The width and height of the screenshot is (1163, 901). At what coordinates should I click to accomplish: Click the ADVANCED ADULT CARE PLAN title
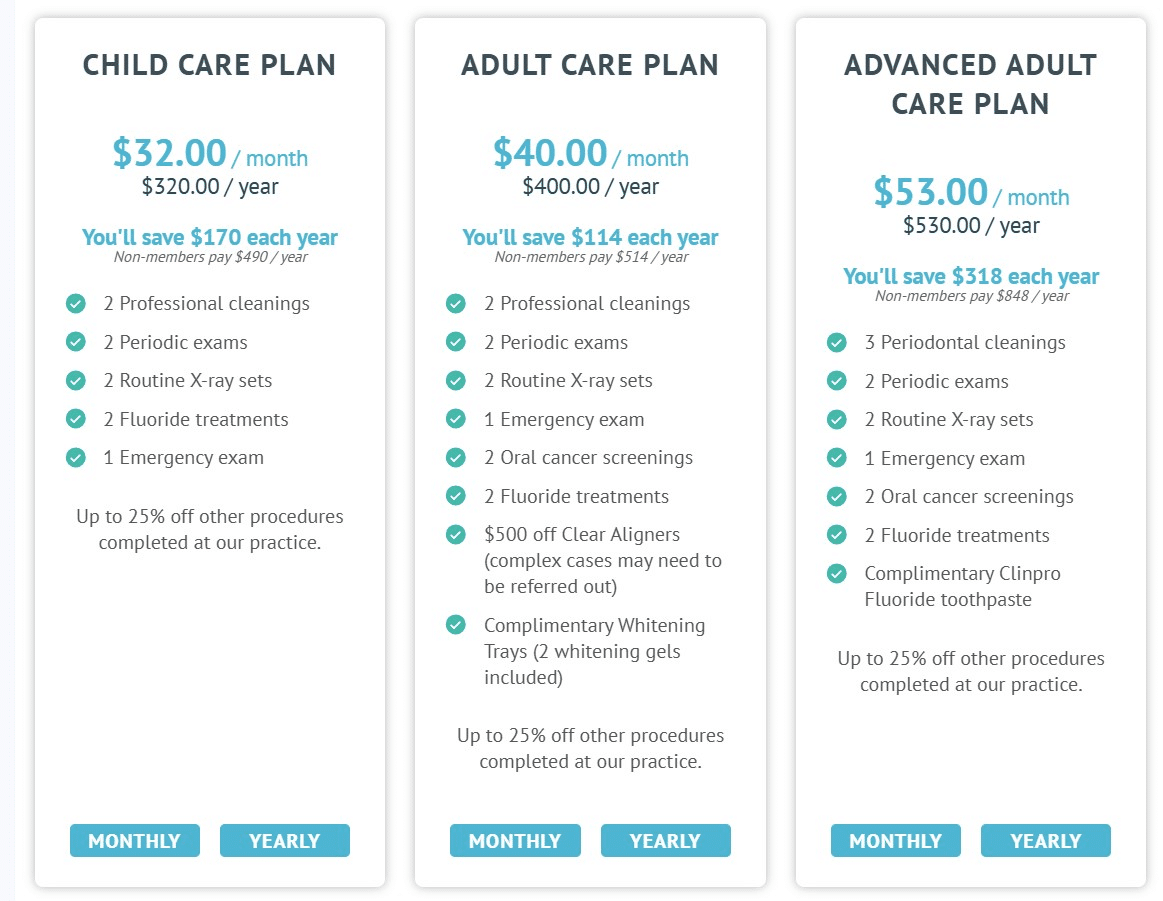click(x=970, y=84)
